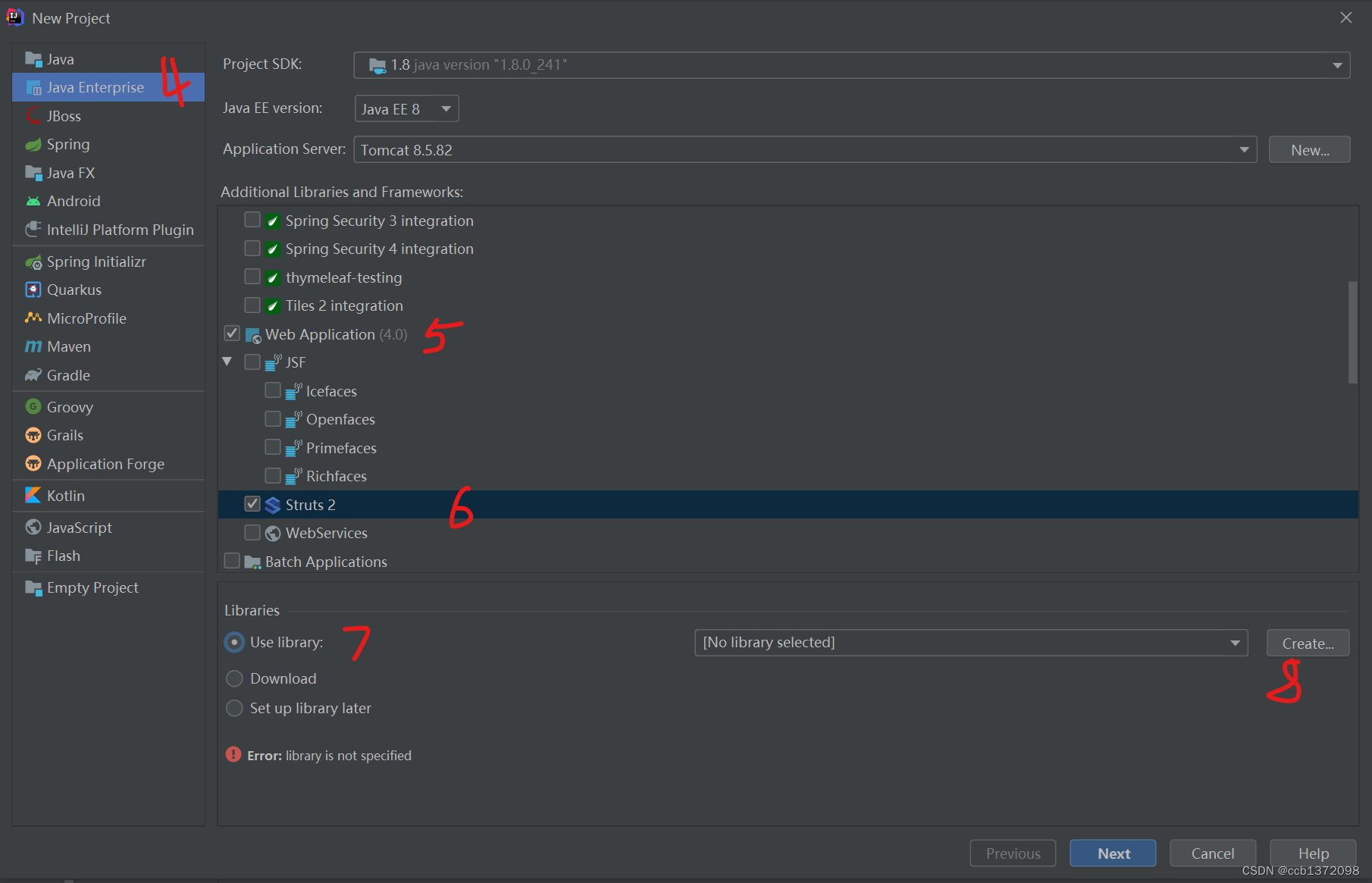This screenshot has height=883, width=1372.
Task: Click the Maven m icon
Action: [x=33, y=347]
